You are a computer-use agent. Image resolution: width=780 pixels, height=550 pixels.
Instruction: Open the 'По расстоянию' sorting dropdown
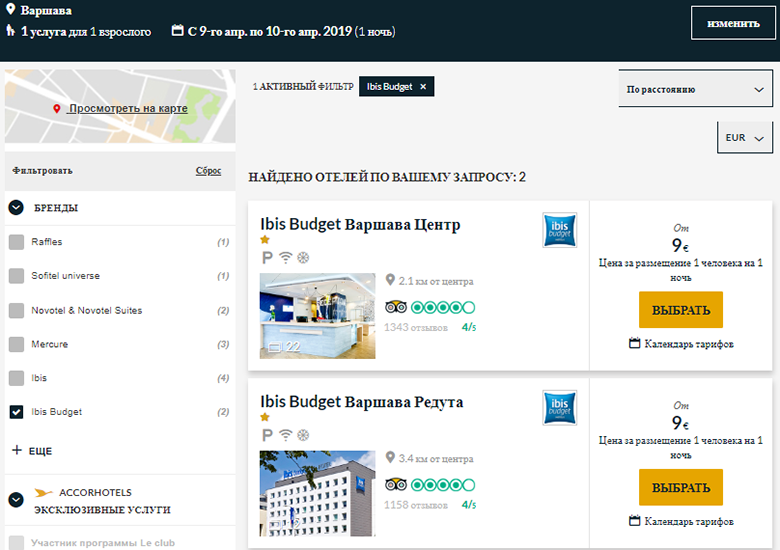[x=695, y=89]
